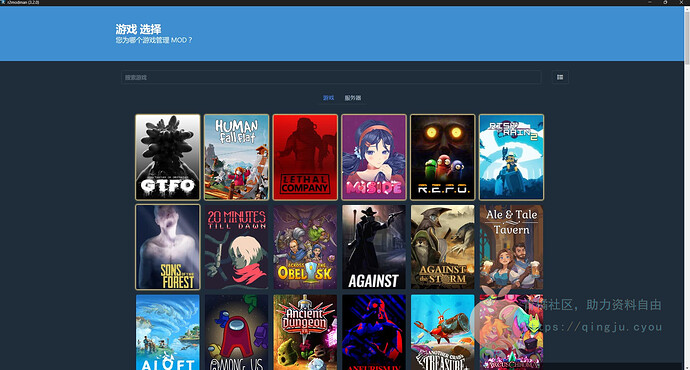Click the search games input field
Viewport: 690px width, 370px height.
(331, 77)
